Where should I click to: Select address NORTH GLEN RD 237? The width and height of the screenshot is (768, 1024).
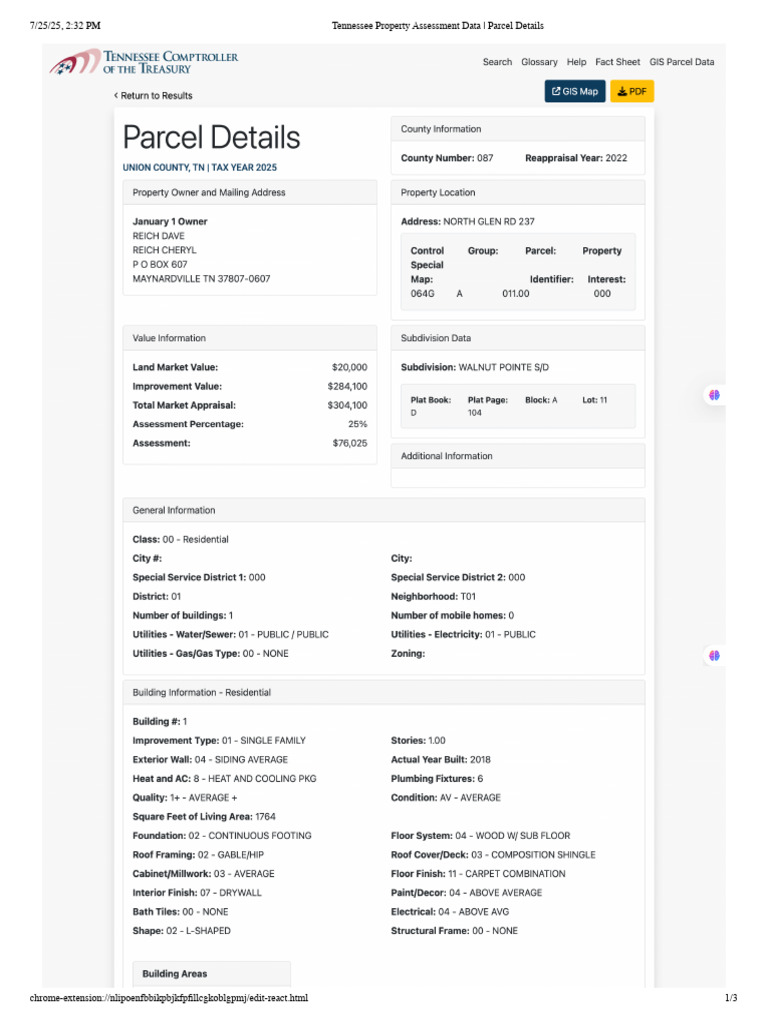point(488,221)
